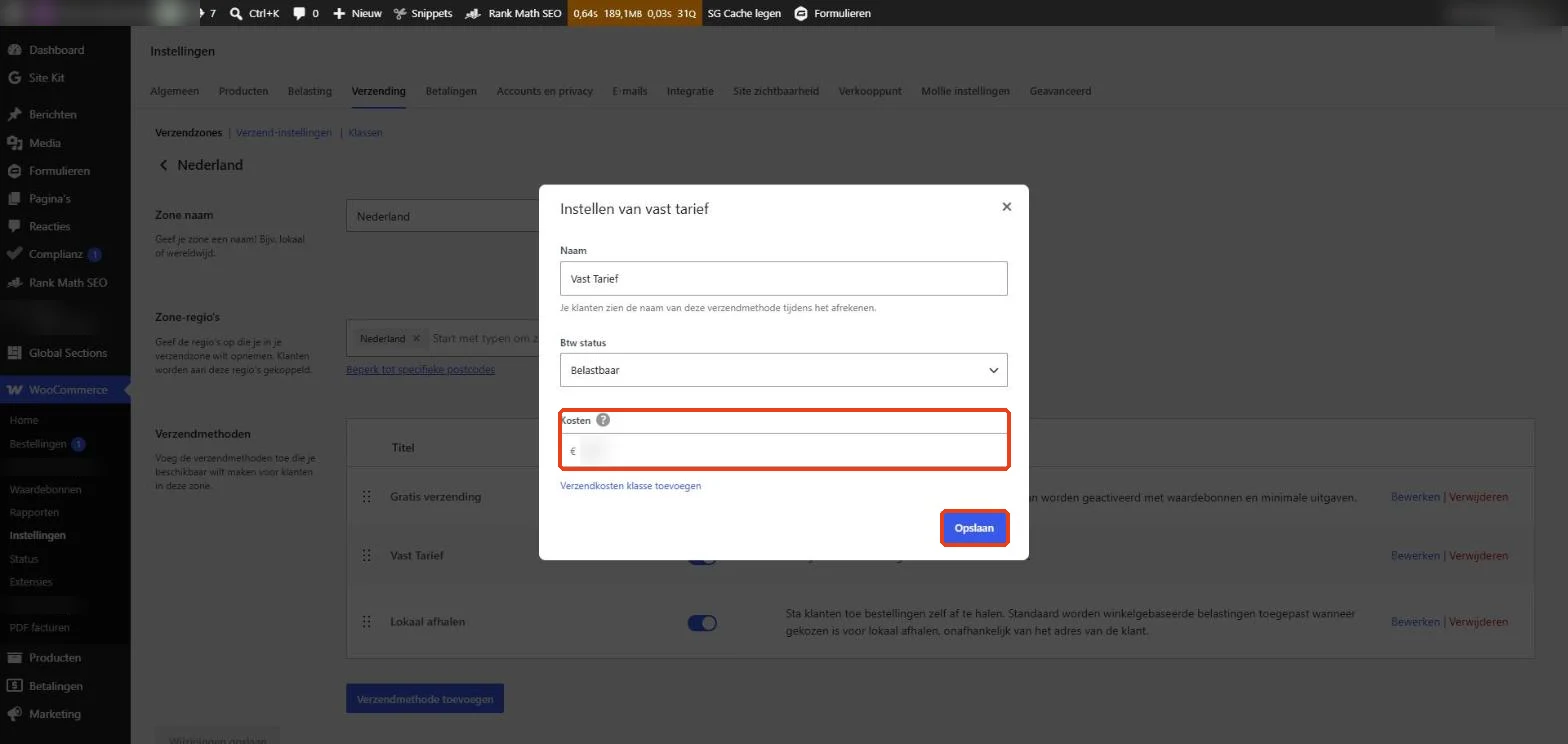The width and height of the screenshot is (1568, 744).
Task: Click the Kosten help question mark icon
Action: [x=603, y=421]
